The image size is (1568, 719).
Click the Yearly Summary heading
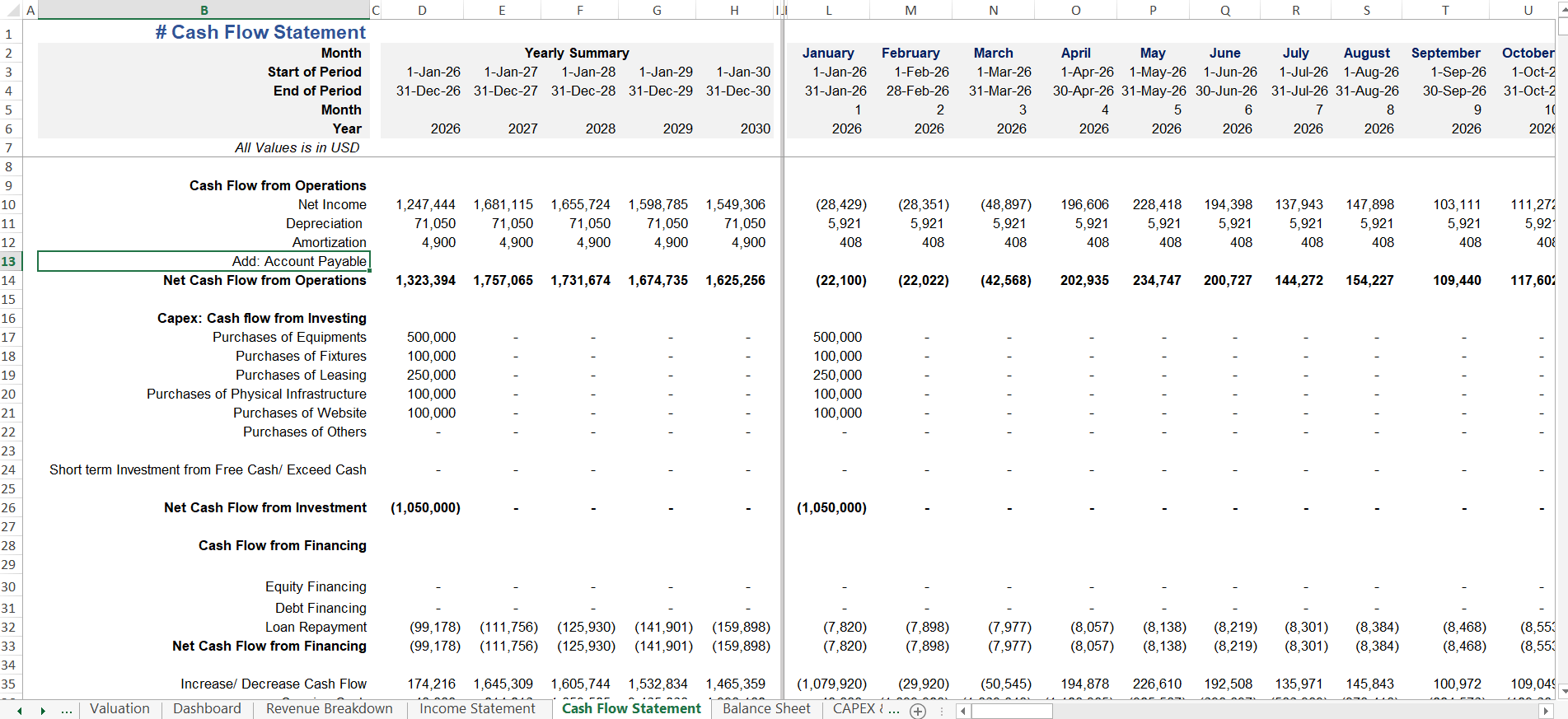pyautogui.click(x=577, y=53)
